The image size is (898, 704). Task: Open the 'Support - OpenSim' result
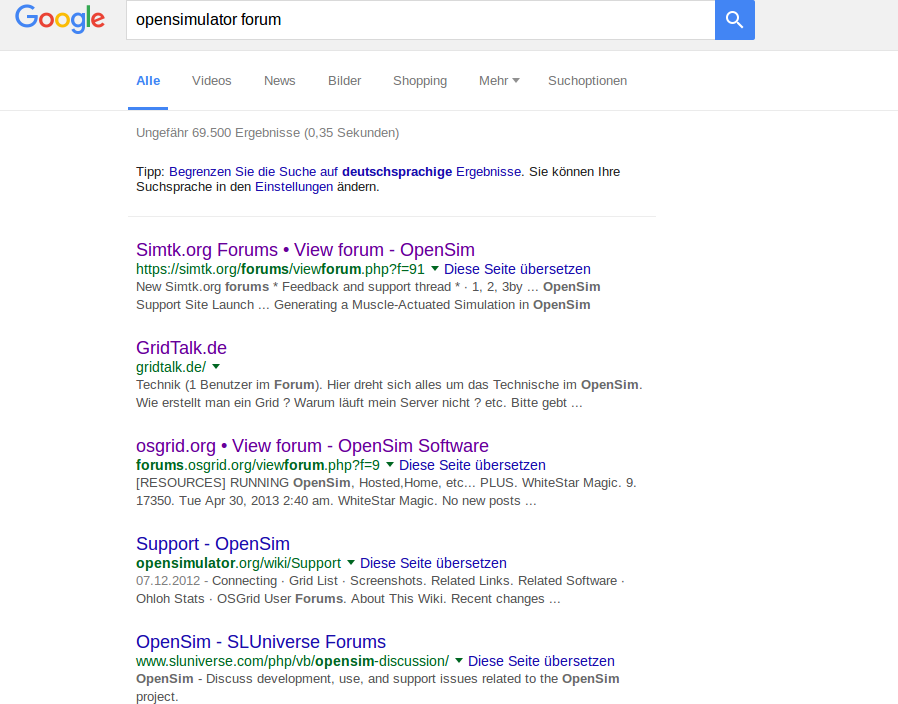coord(213,544)
